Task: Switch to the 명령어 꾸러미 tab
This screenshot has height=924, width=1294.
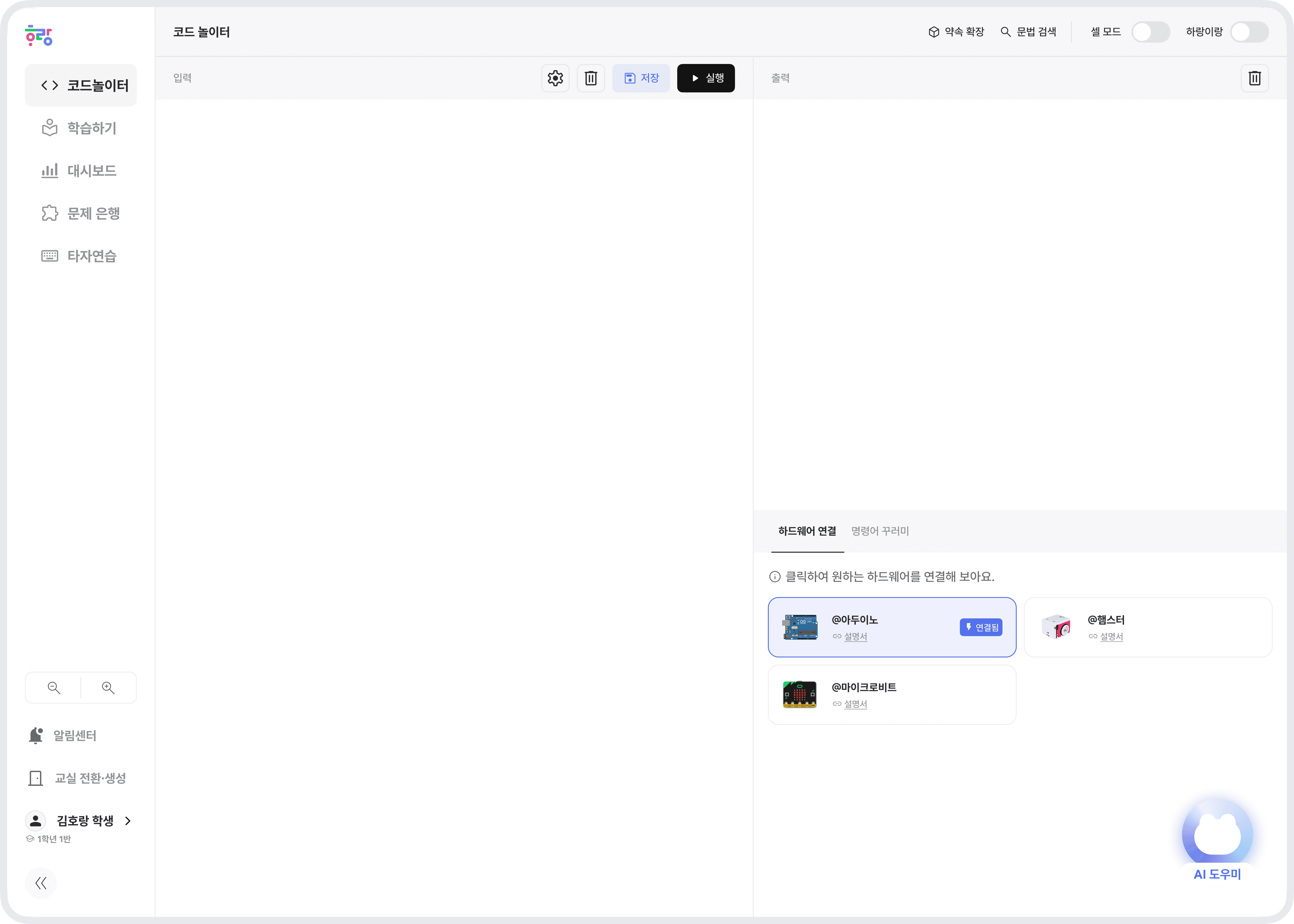Action: (x=880, y=531)
